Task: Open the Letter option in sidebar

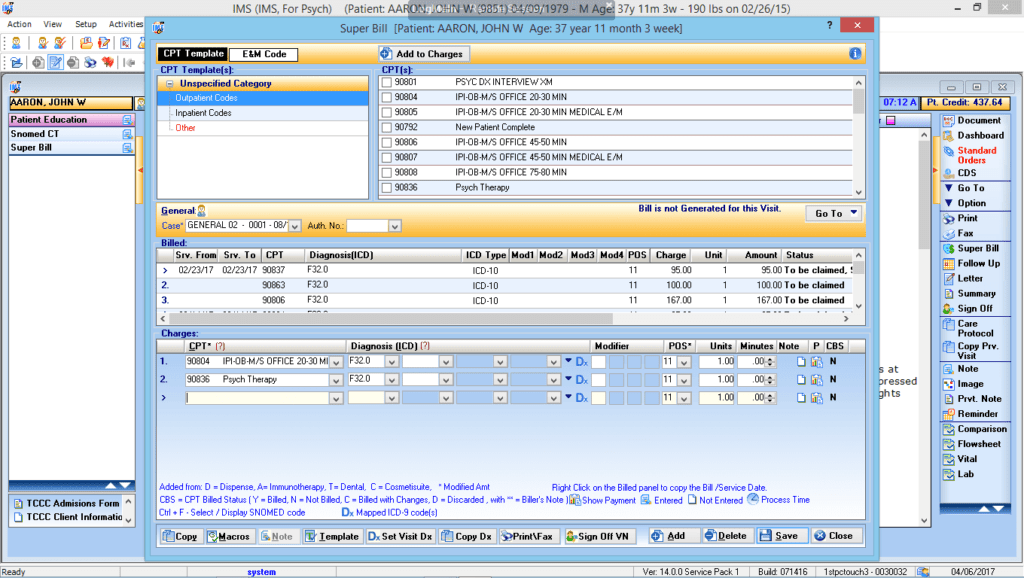Action: (x=969, y=278)
